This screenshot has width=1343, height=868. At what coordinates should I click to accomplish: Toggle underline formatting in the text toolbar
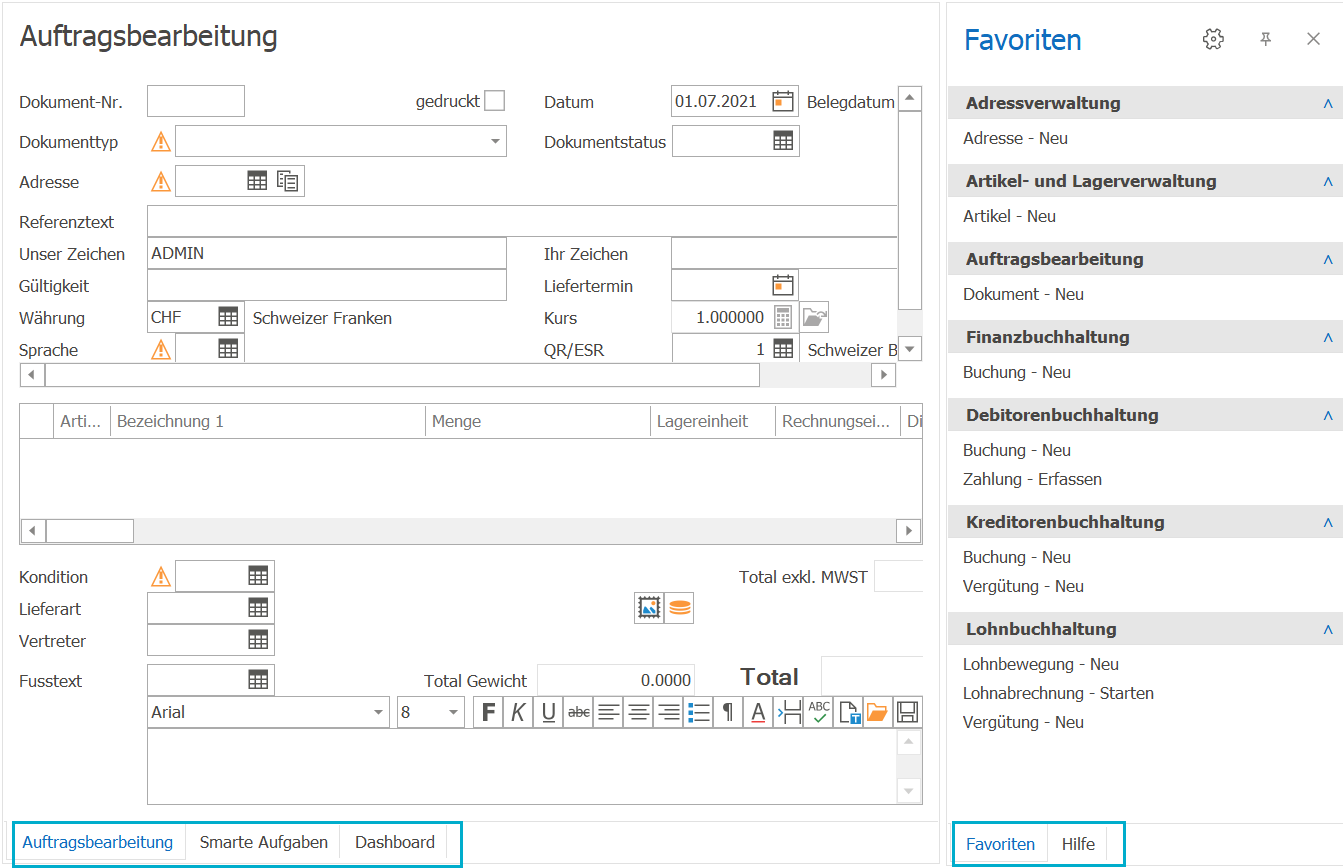coord(548,712)
